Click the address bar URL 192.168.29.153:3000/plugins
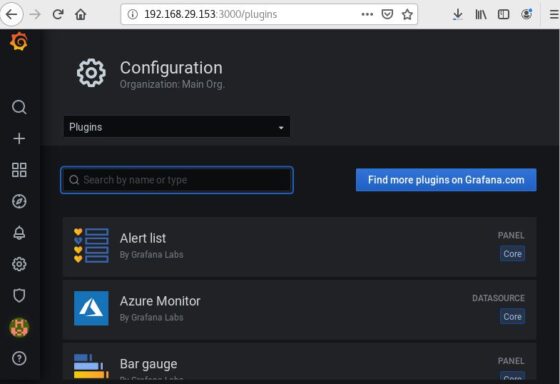The image size is (560, 384). tap(210, 14)
